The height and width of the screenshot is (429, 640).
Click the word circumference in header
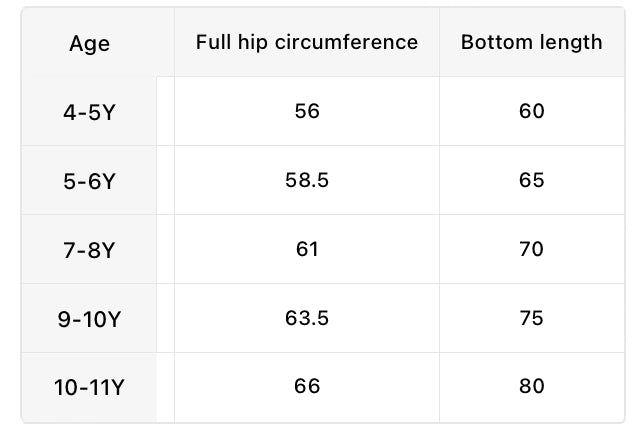347,42
